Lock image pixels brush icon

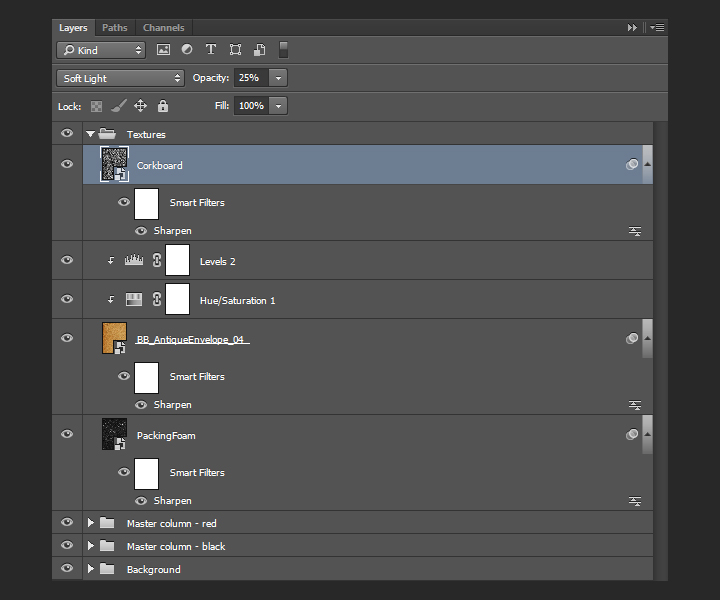coord(119,106)
